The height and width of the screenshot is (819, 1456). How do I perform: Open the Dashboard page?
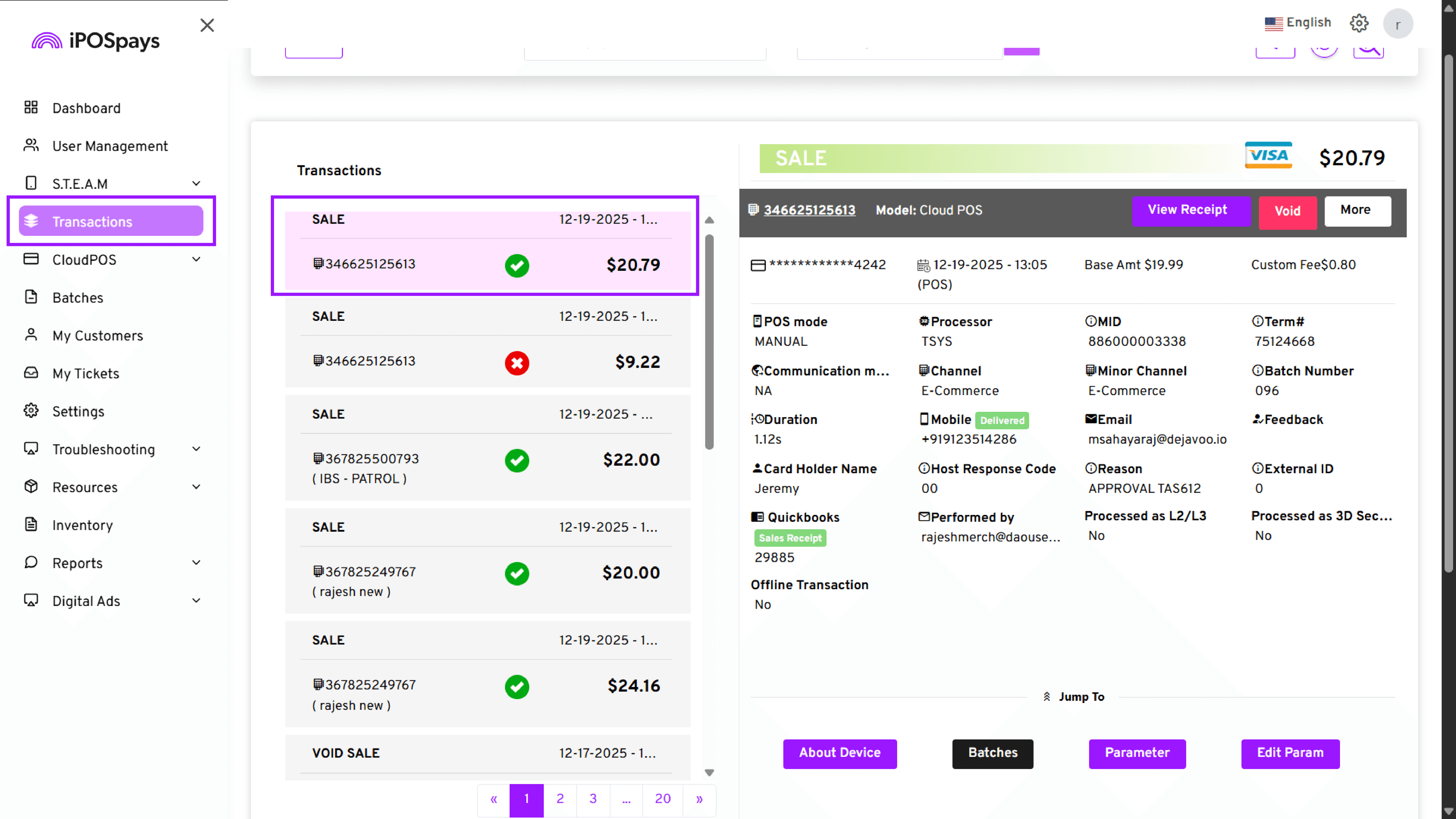[x=86, y=108]
